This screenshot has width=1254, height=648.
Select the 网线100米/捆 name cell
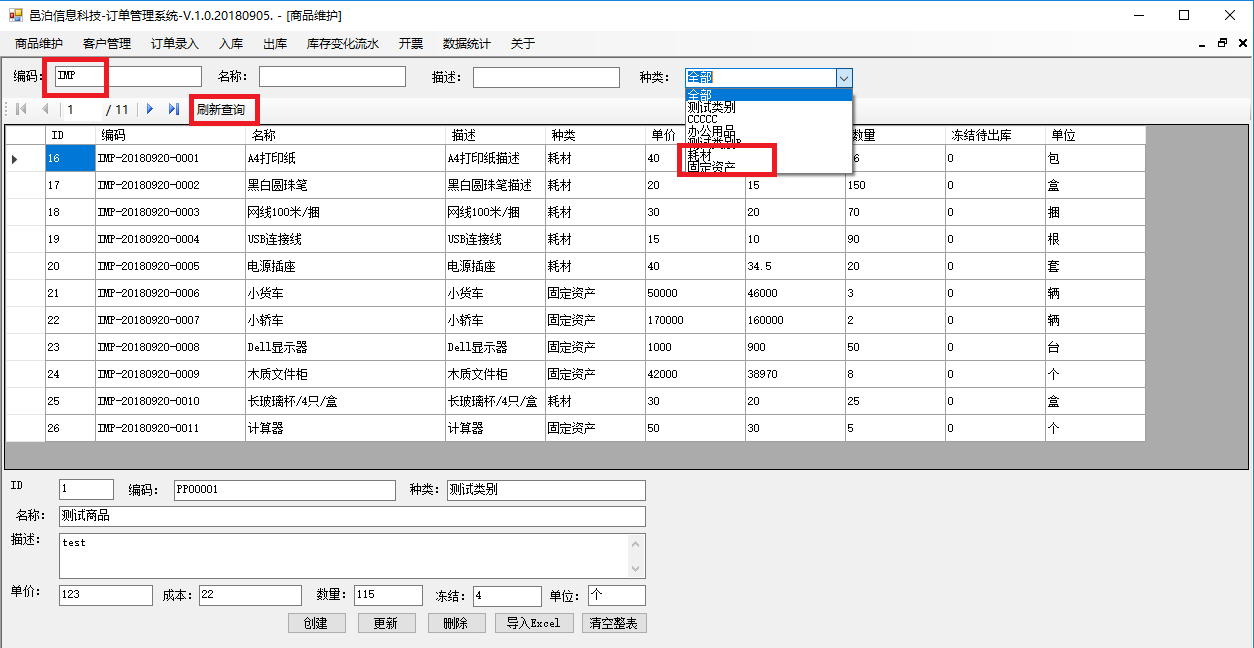tap(345, 212)
